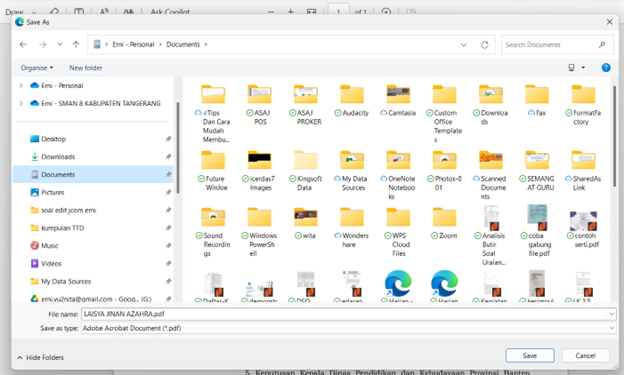The image size is (624, 375).
Task: Select the Photos-001 folder
Action: [x=444, y=171]
